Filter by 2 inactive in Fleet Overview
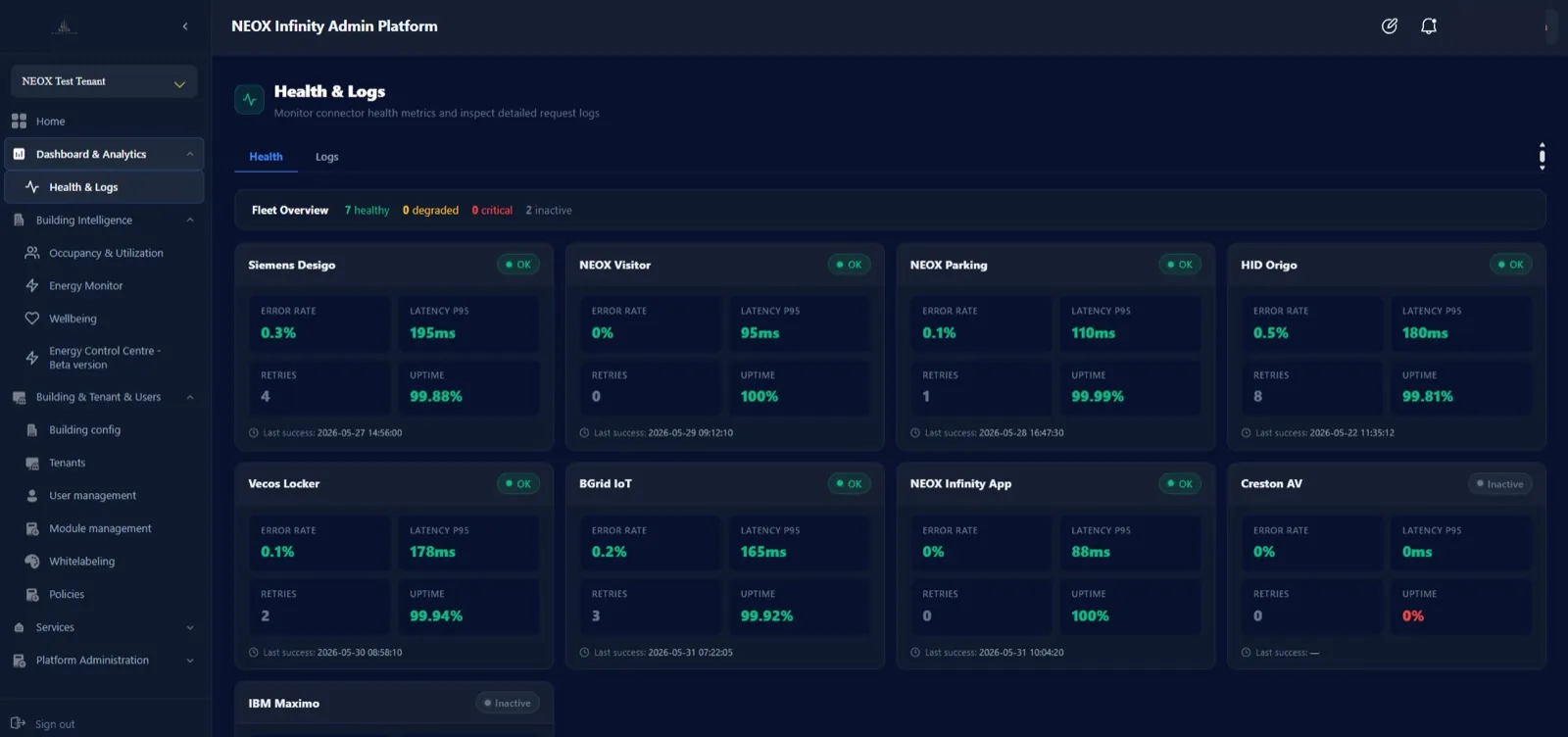 click(549, 211)
